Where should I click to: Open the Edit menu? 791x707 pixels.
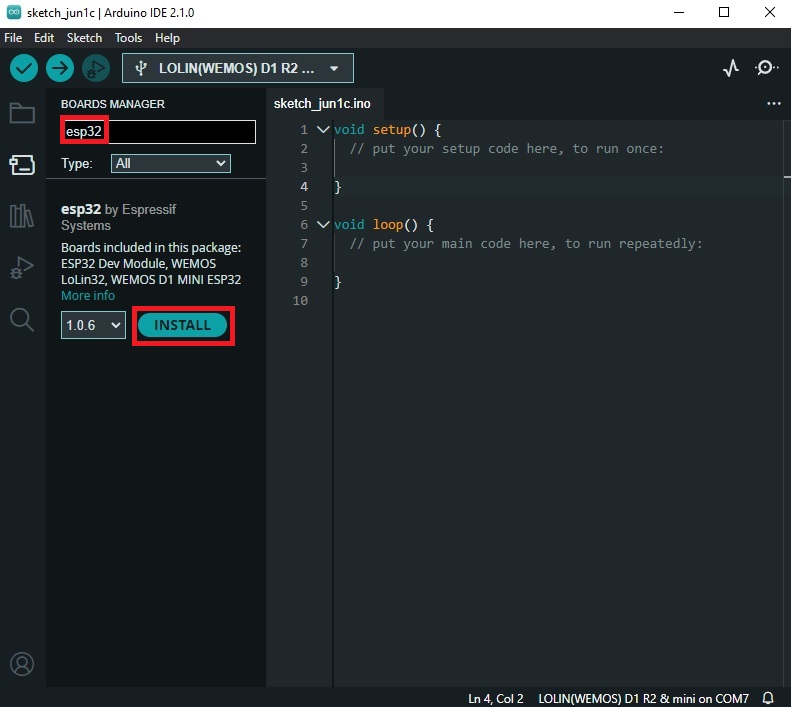pyautogui.click(x=44, y=38)
